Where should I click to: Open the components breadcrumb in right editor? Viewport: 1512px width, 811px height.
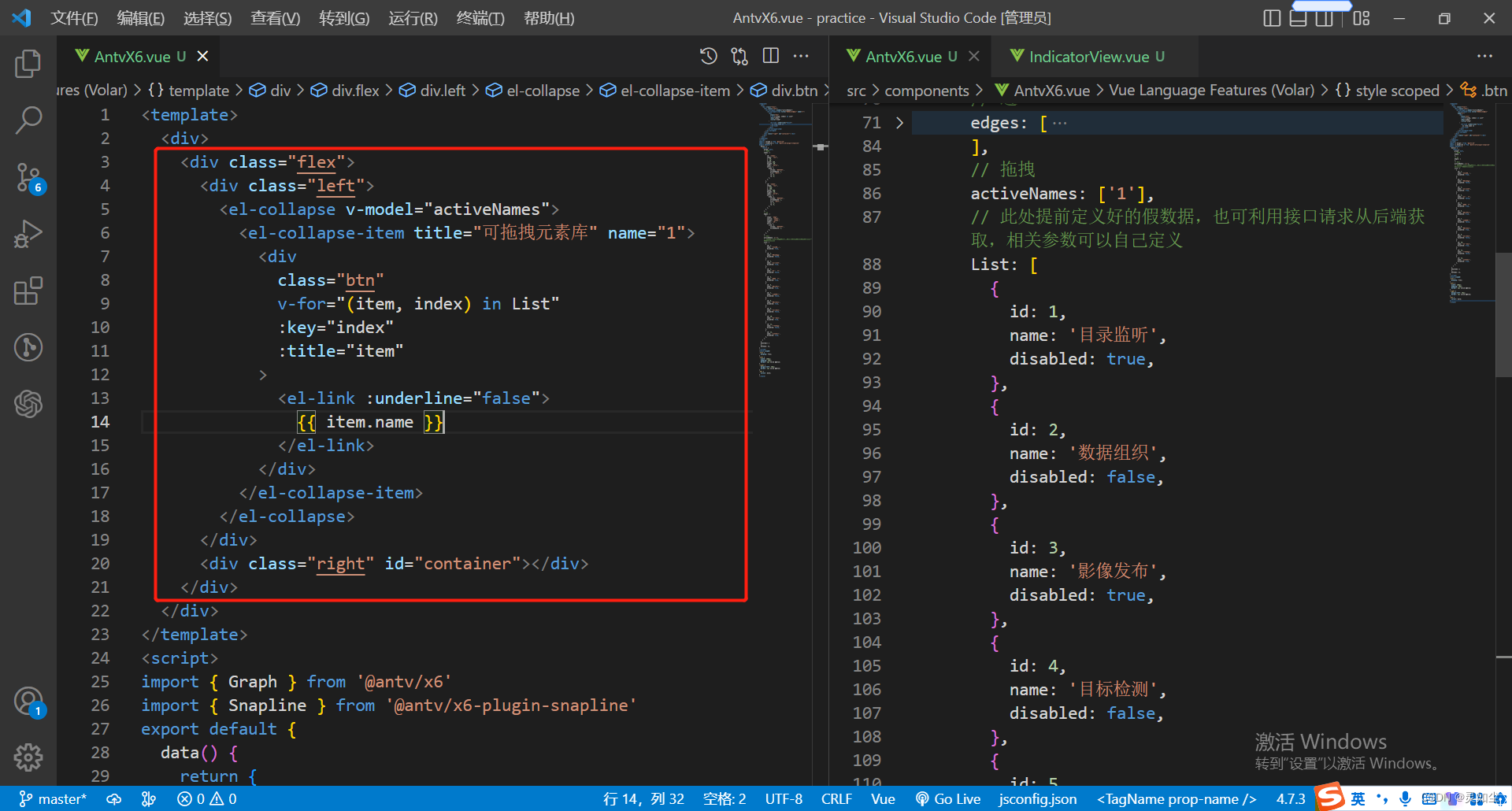[927, 91]
